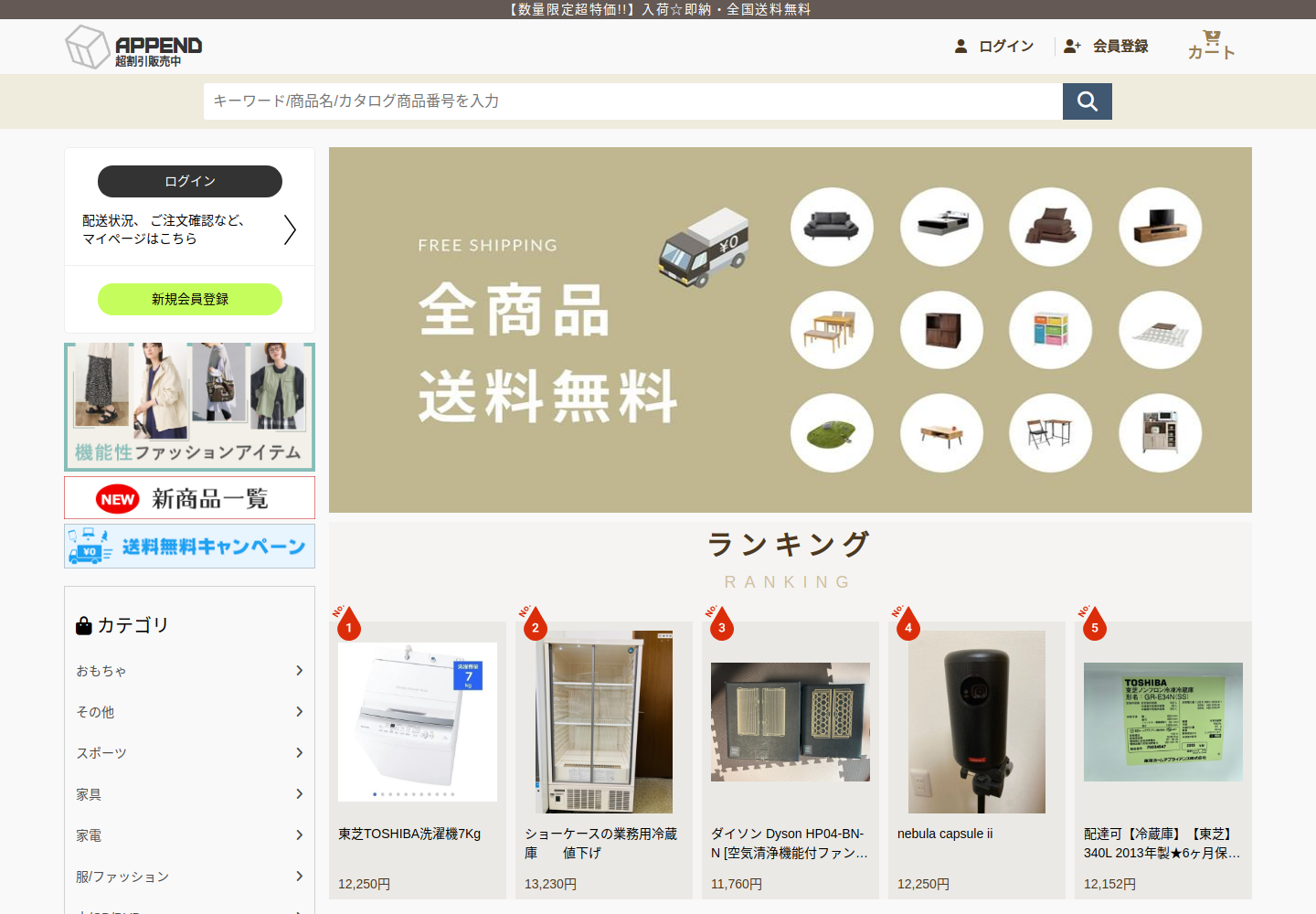The height and width of the screenshot is (914, 1316).
Task: Click the header 会員登録 link
Action: 1120,46
